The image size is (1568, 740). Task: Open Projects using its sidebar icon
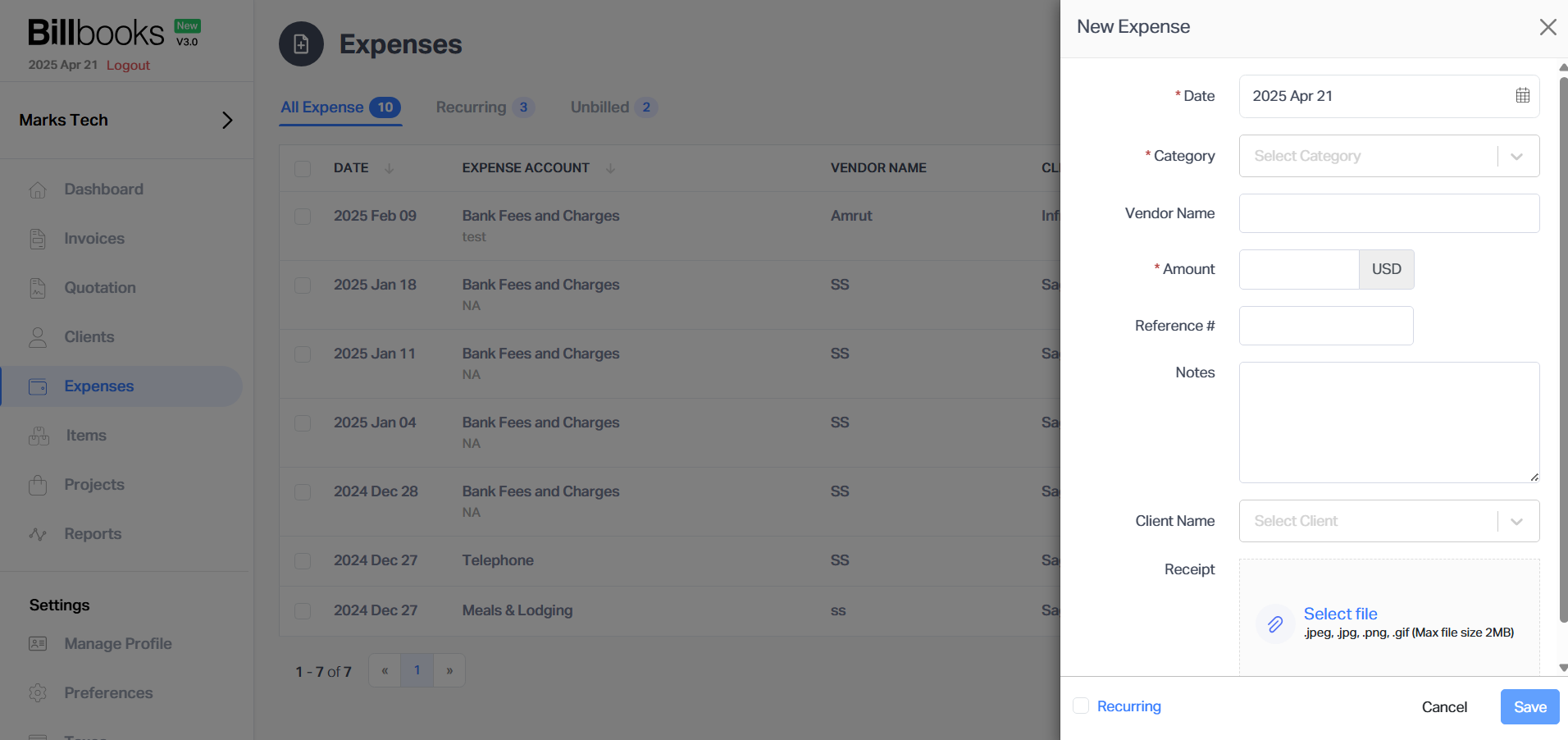click(x=38, y=484)
